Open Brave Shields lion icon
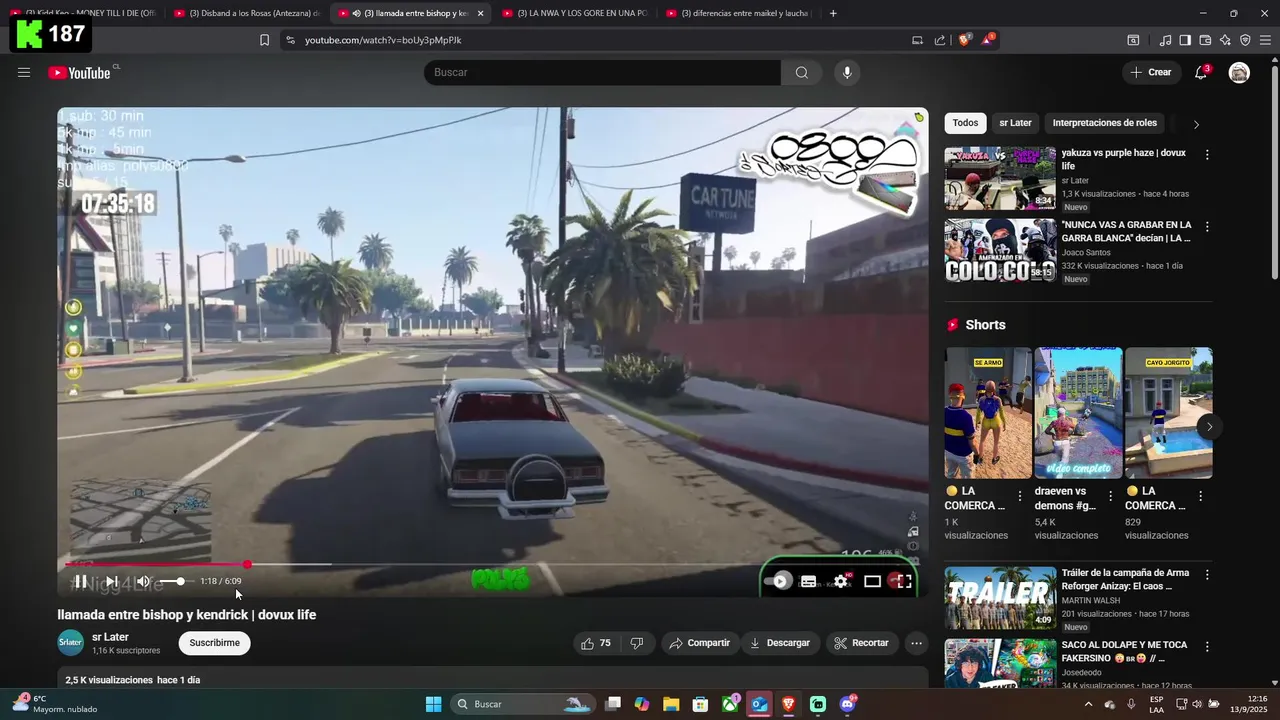 click(x=965, y=40)
